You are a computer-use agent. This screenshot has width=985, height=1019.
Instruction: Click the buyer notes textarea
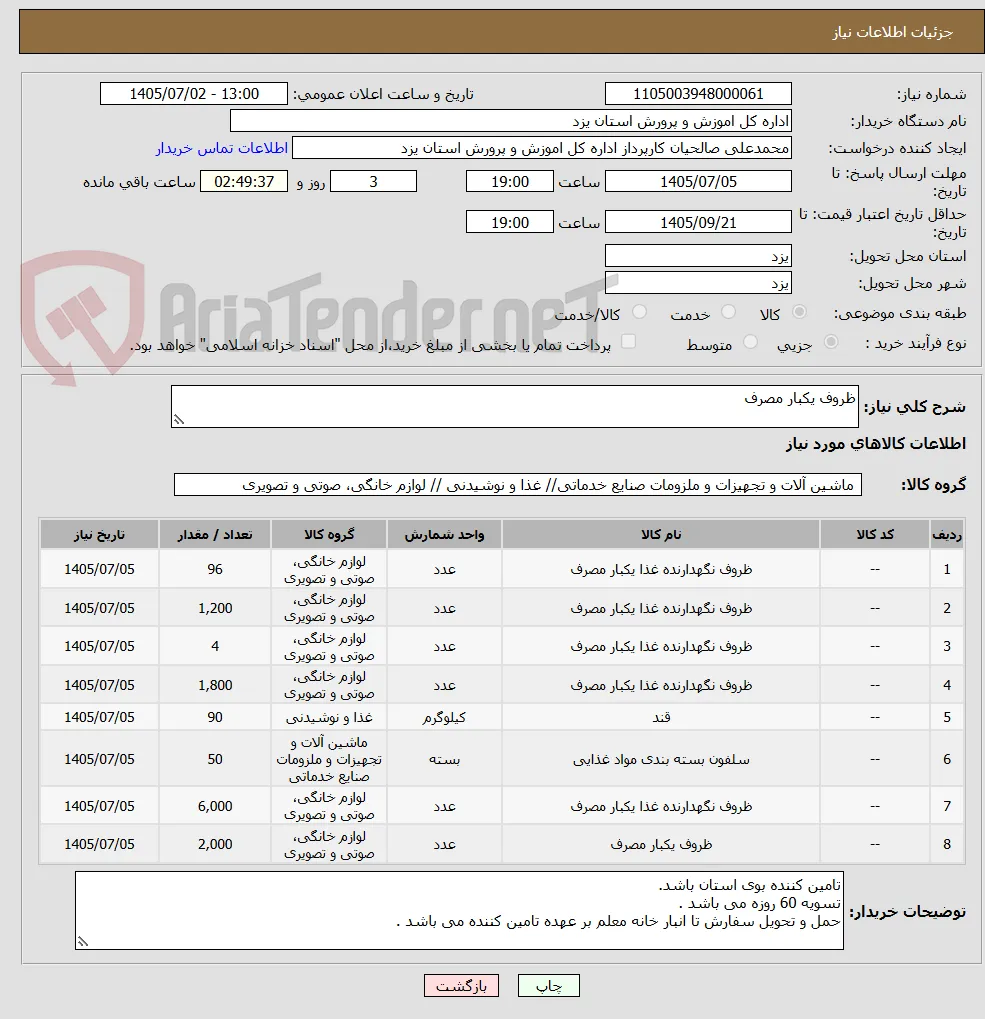[459, 910]
